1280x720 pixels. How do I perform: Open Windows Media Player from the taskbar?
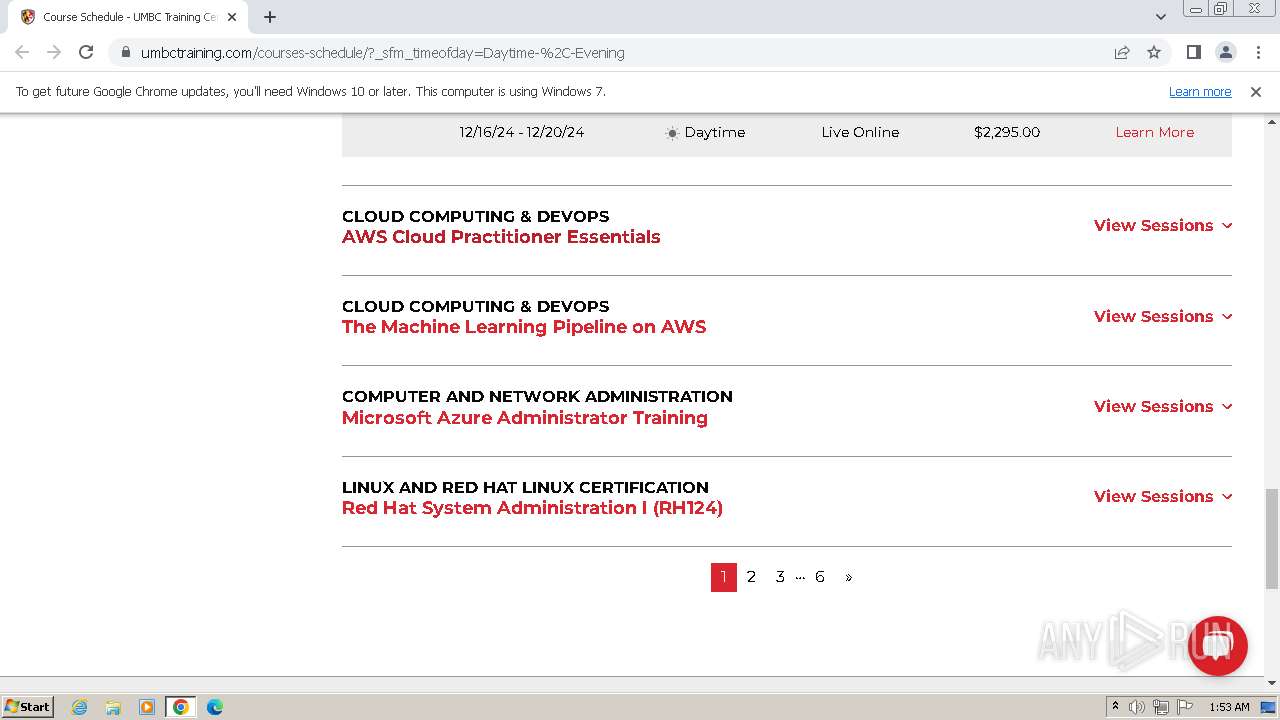147,707
